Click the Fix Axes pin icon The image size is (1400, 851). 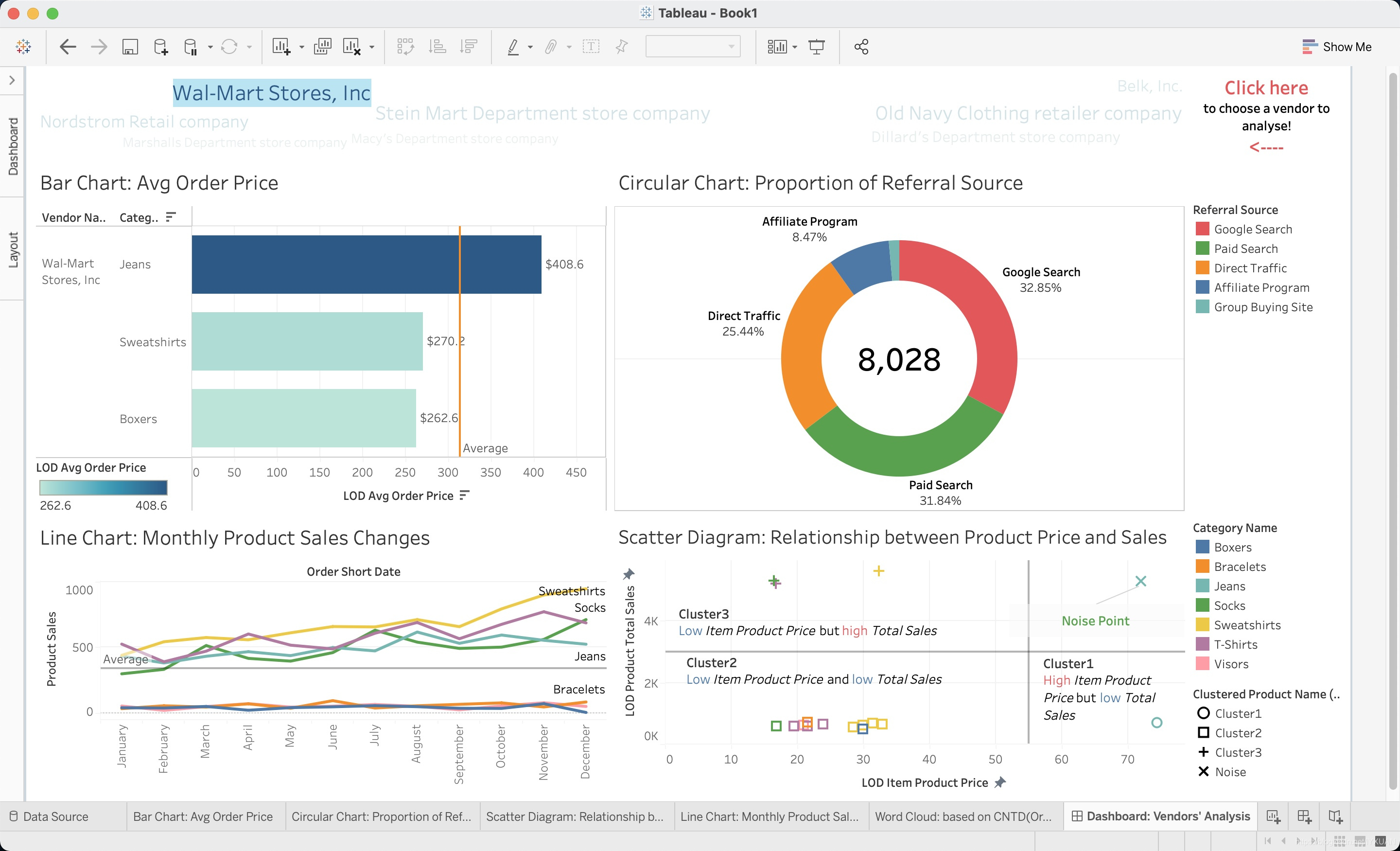[622, 47]
